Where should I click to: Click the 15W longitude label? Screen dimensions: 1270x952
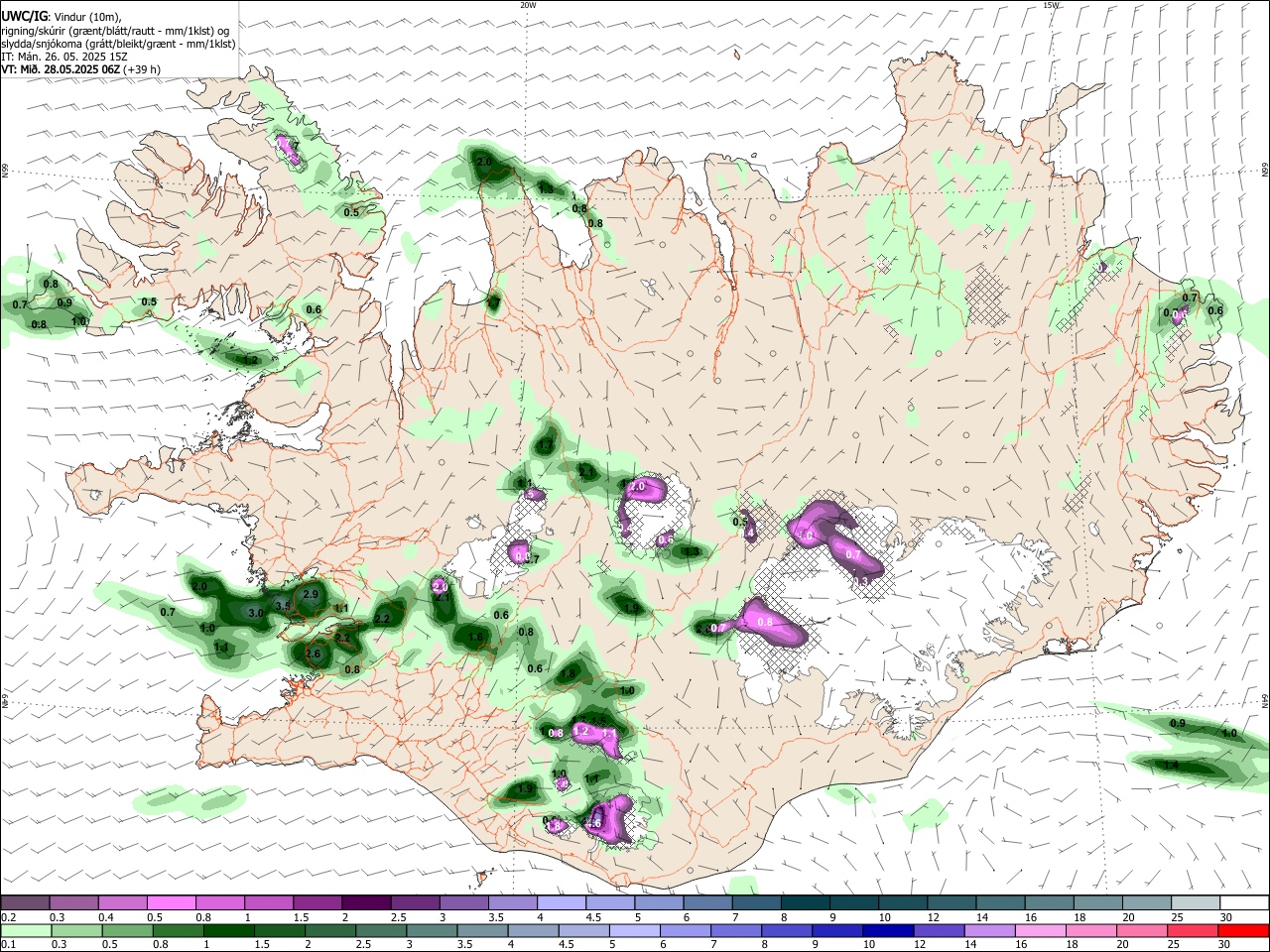tap(1051, 5)
